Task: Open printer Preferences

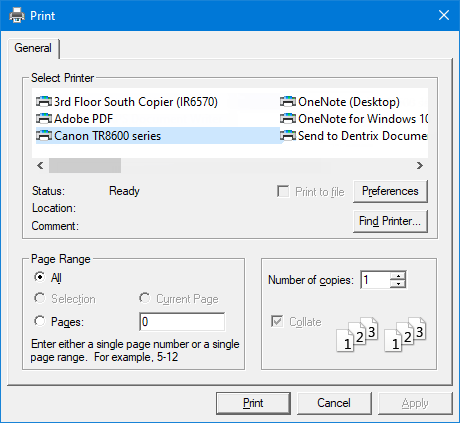Action: [x=390, y=191]
